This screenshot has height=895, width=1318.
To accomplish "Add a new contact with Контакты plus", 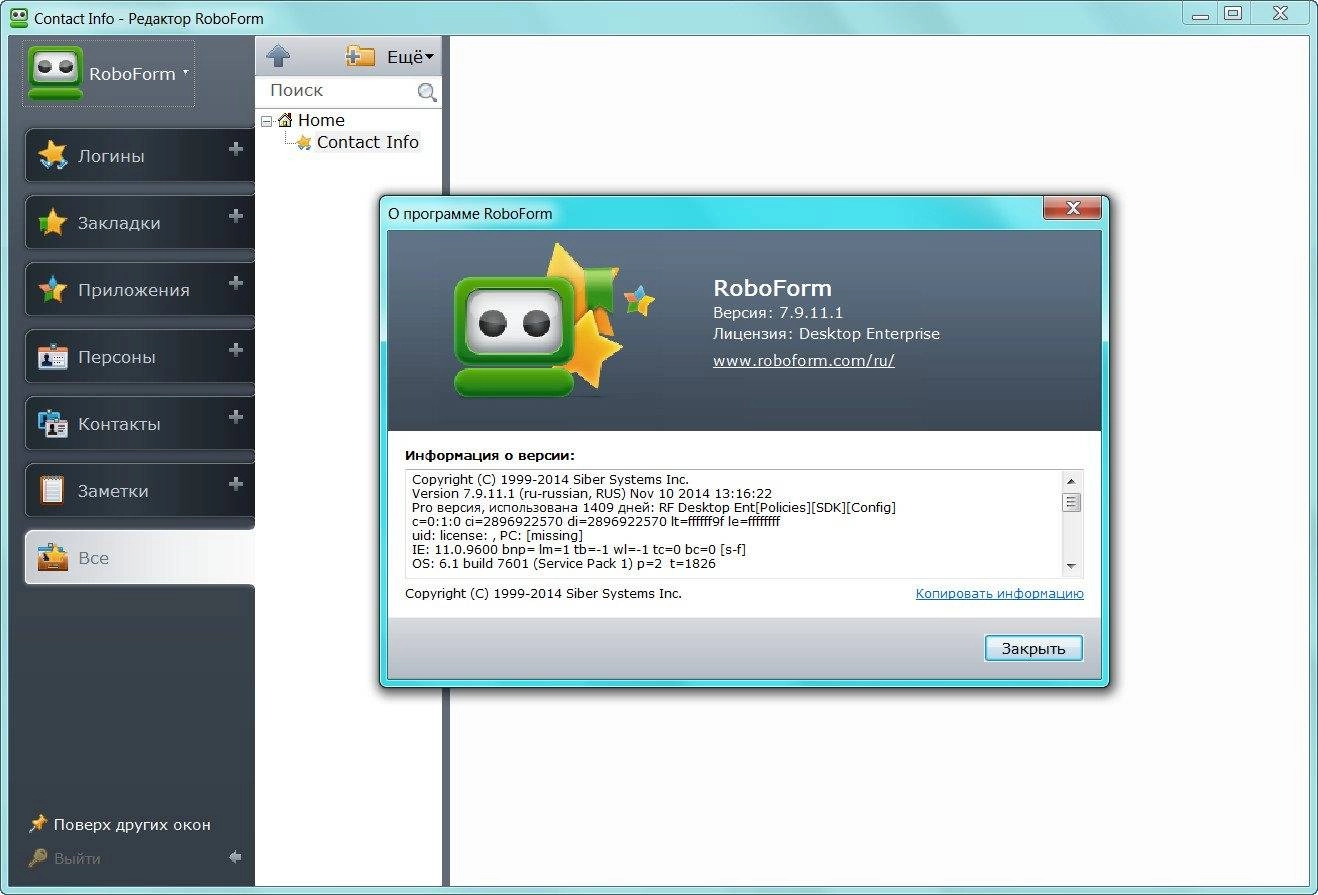I will [236, 417].
